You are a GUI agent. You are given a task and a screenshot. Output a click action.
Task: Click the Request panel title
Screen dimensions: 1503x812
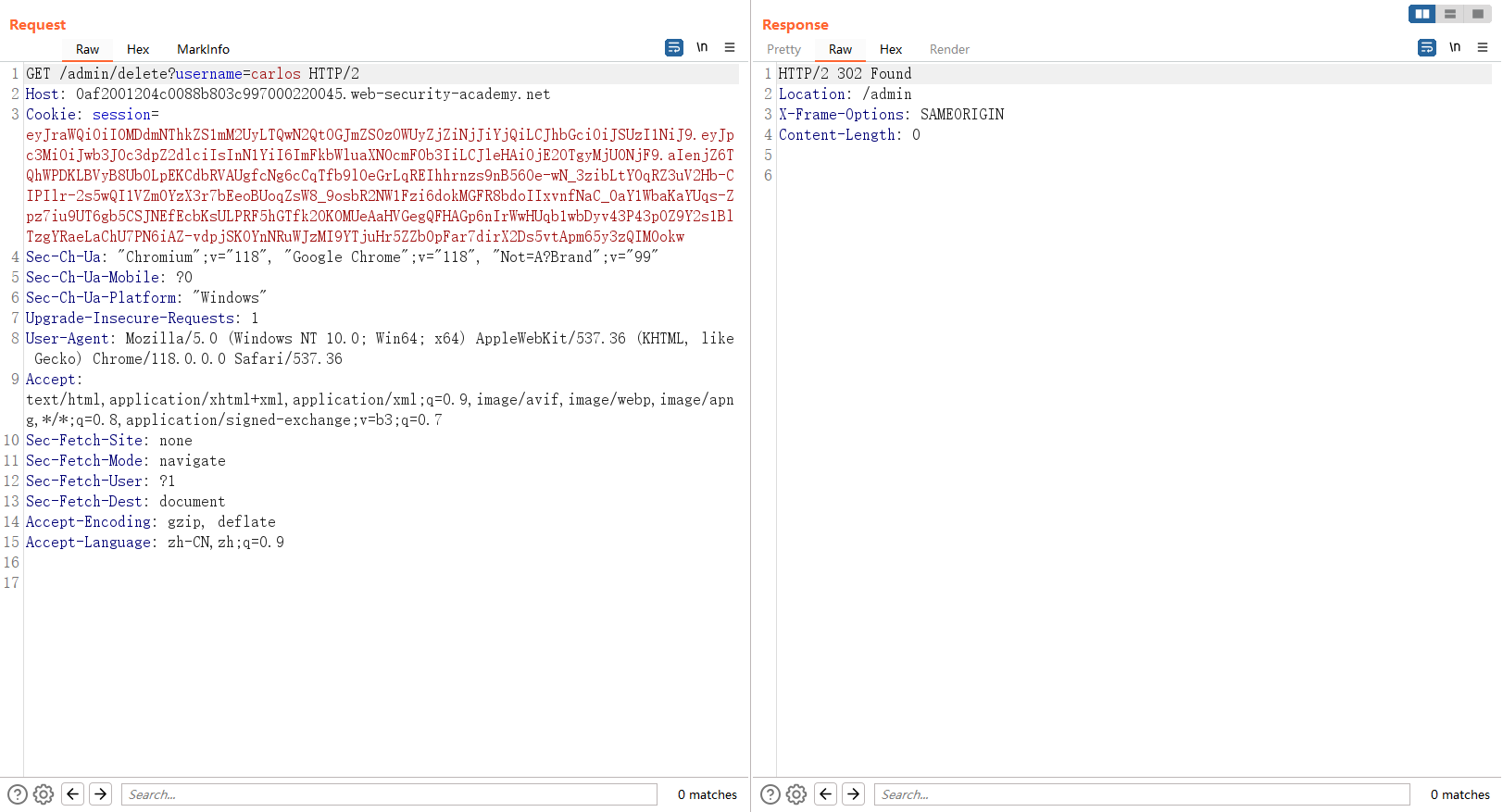coord(38,24)
